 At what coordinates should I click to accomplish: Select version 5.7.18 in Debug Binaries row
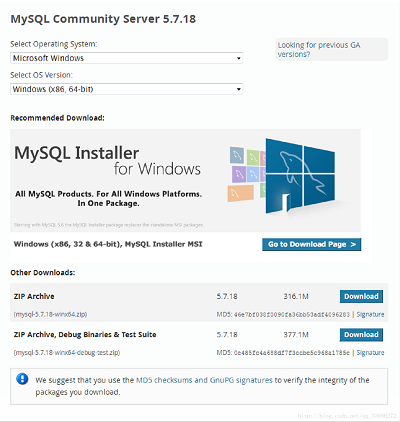click(227, 335)
